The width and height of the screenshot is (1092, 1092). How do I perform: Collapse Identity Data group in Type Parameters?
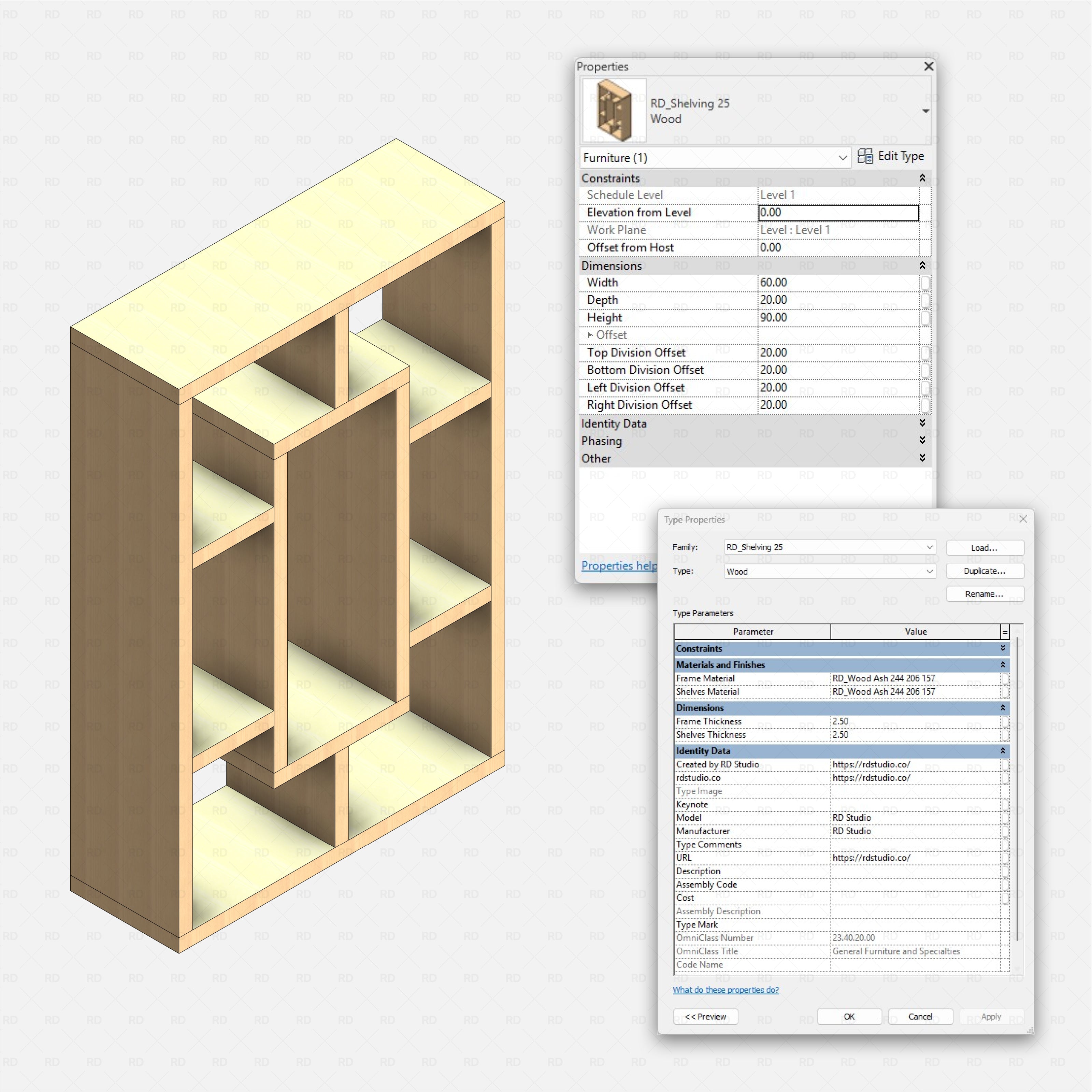(x=1003, y=751)
